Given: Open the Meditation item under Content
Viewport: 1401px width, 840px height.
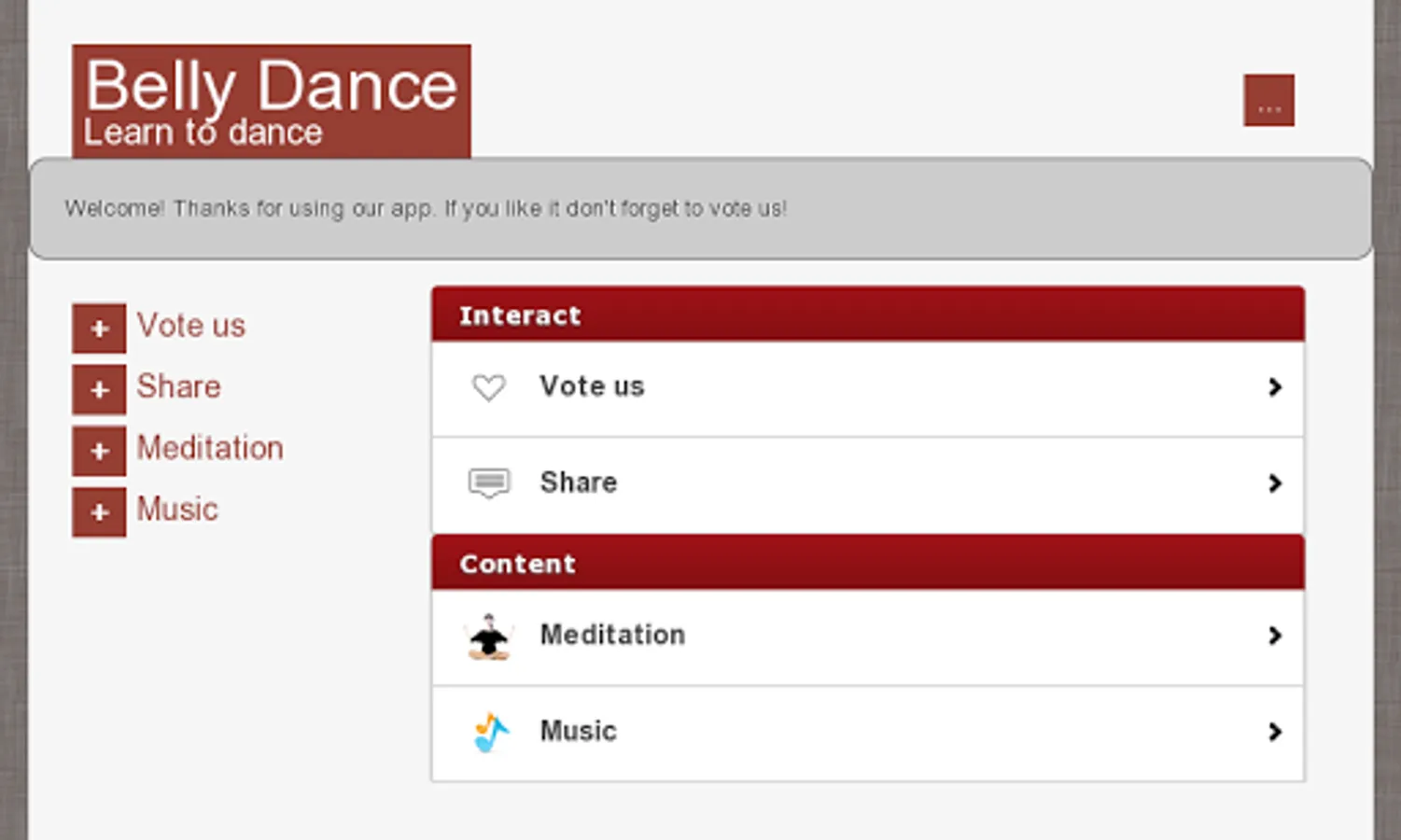Looking at the screenshot, I should pos(612,636).
